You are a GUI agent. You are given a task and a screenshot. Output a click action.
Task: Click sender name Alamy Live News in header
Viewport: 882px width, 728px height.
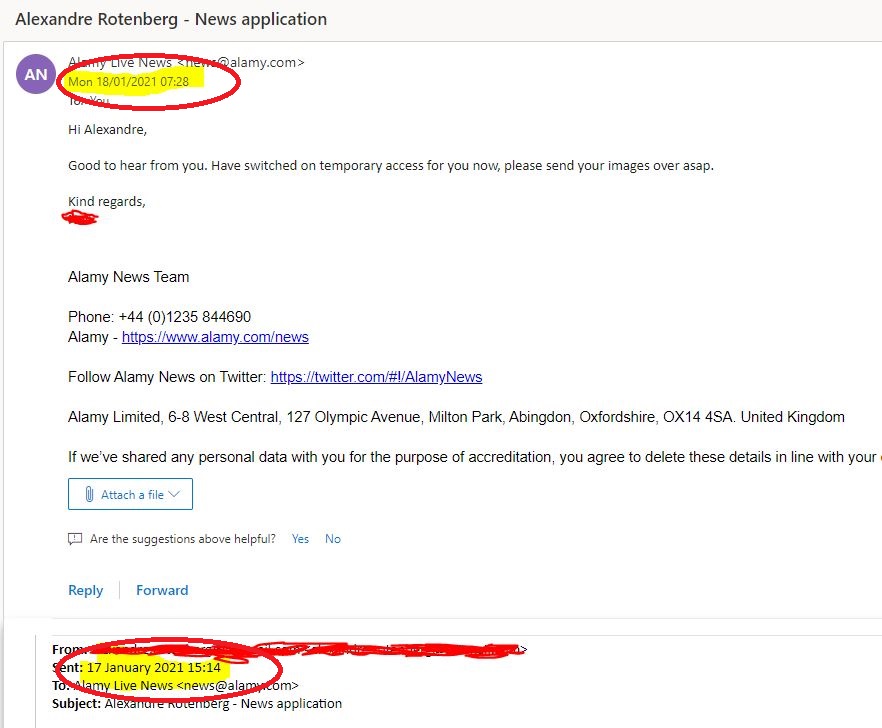tap(120, 62)
